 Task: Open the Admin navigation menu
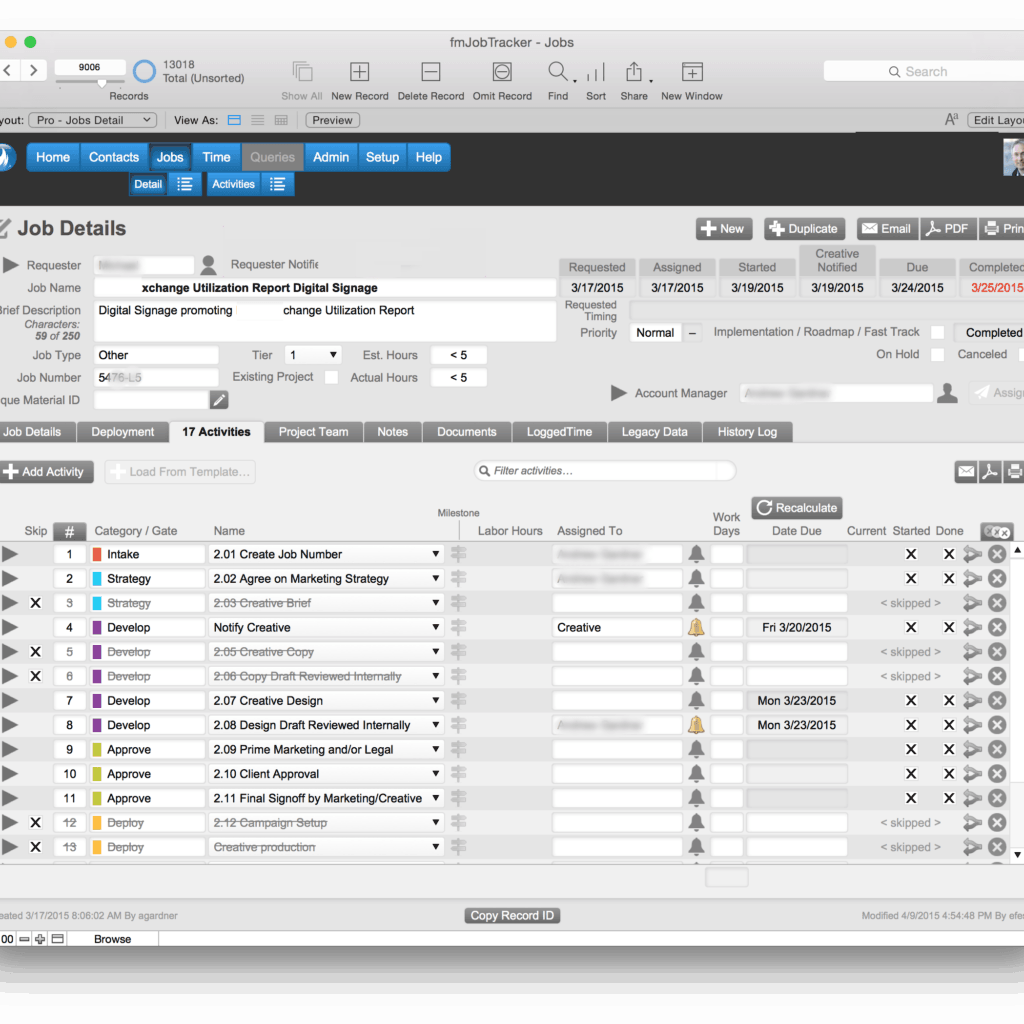pos(331,157)
